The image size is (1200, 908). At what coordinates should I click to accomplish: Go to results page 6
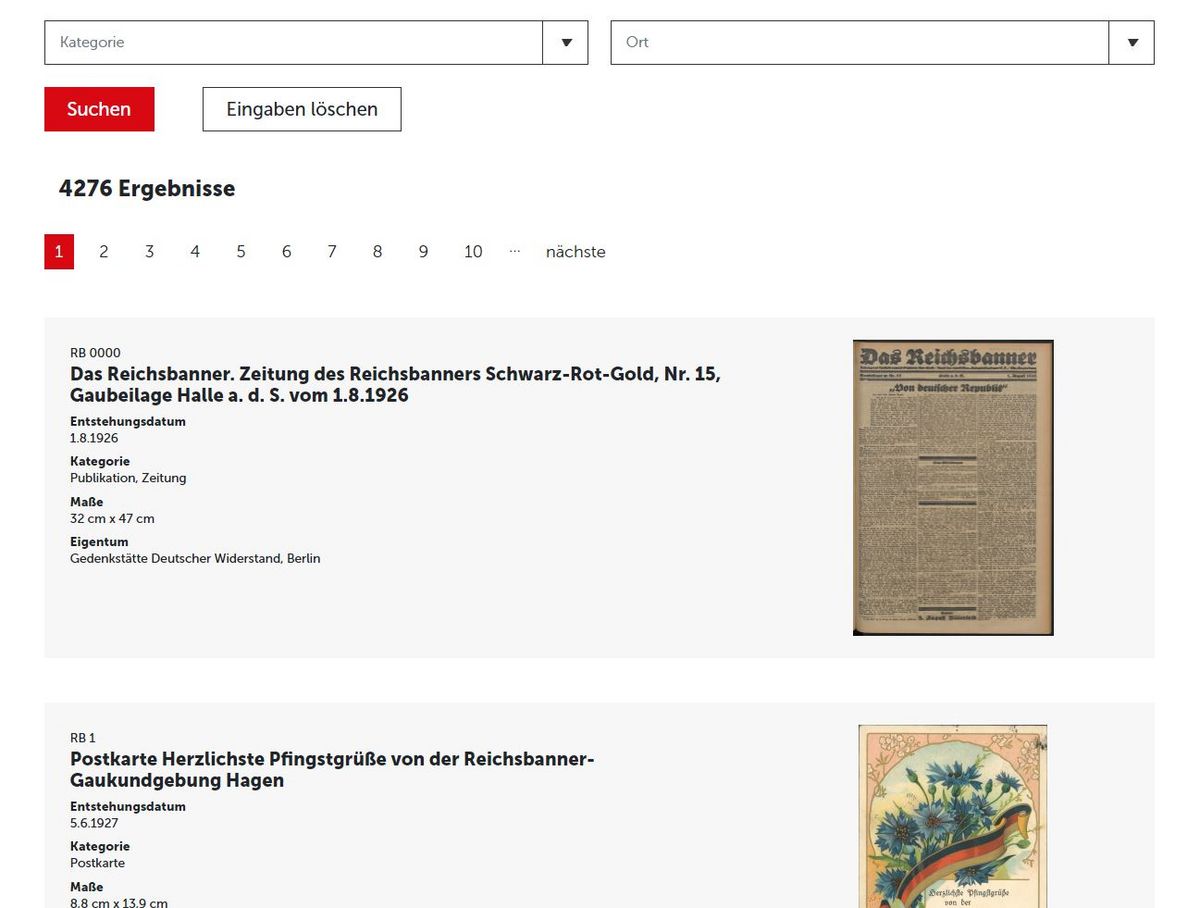286,252
